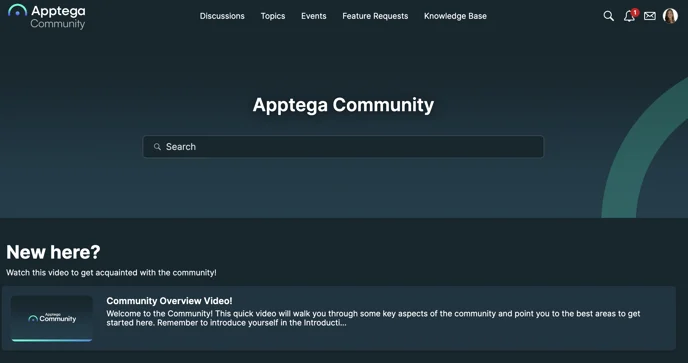Open the Events page
This screenshot has height=363, width=688.
(x=314, y=16)
